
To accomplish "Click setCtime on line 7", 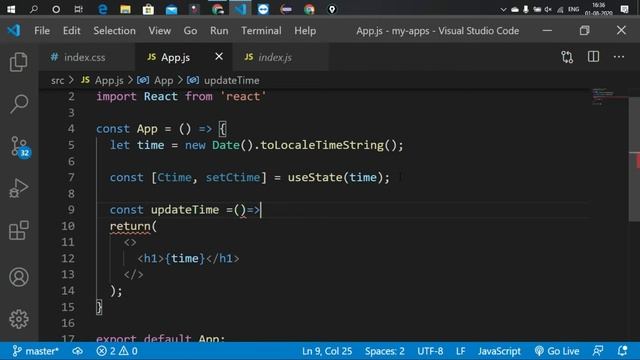I will point(233,178).
